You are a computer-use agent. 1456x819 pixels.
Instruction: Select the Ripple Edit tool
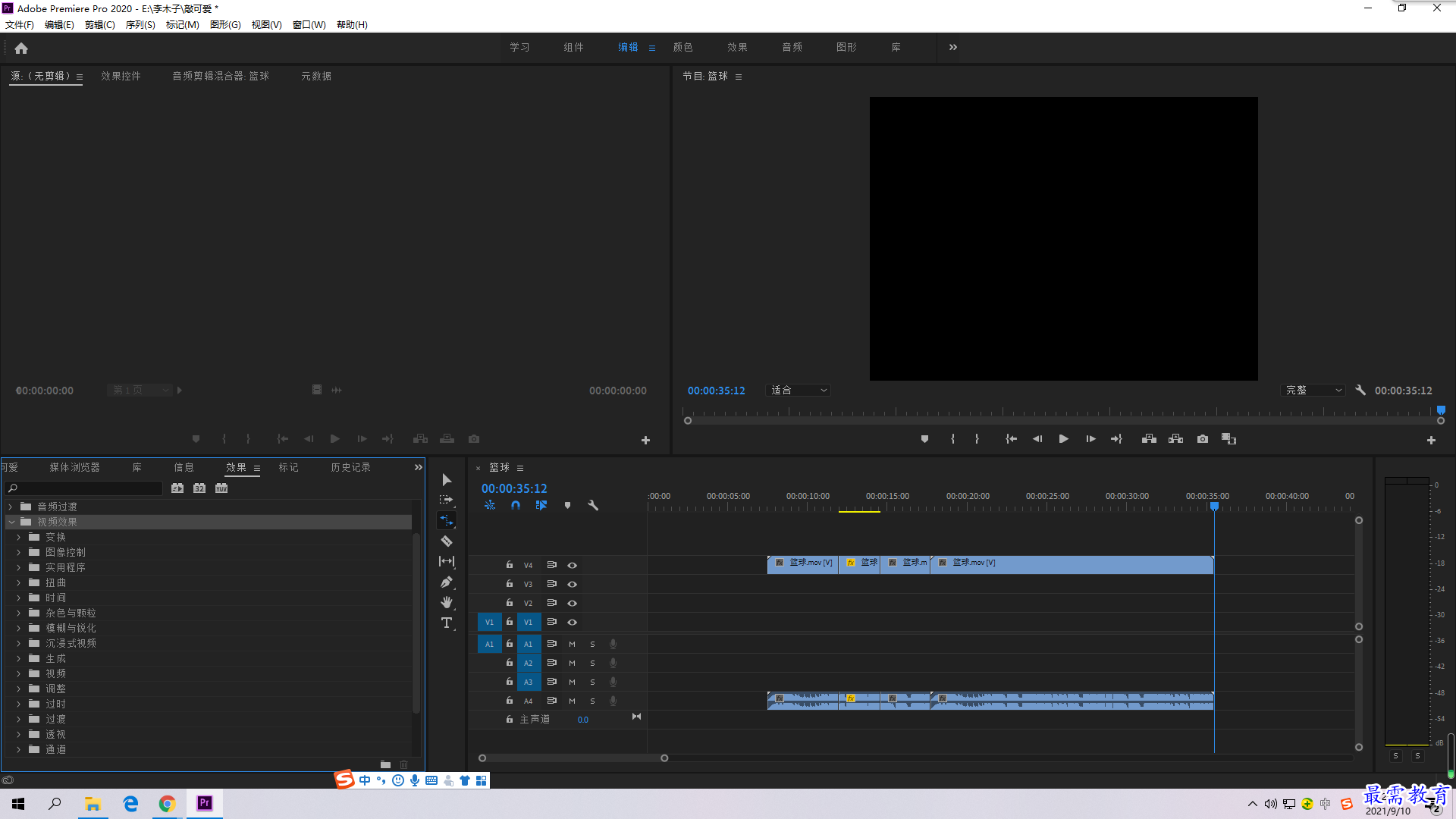pos(447,521)
